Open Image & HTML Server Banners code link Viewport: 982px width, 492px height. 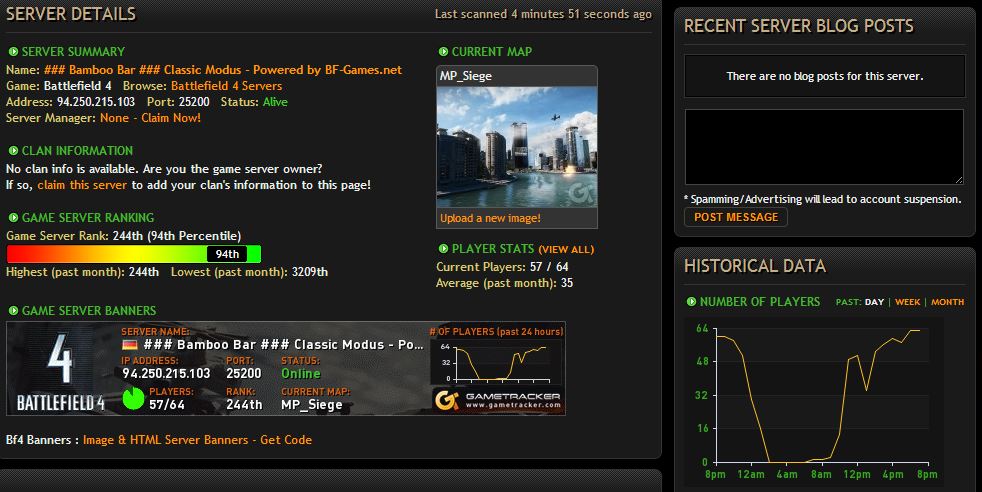[197, 440]
